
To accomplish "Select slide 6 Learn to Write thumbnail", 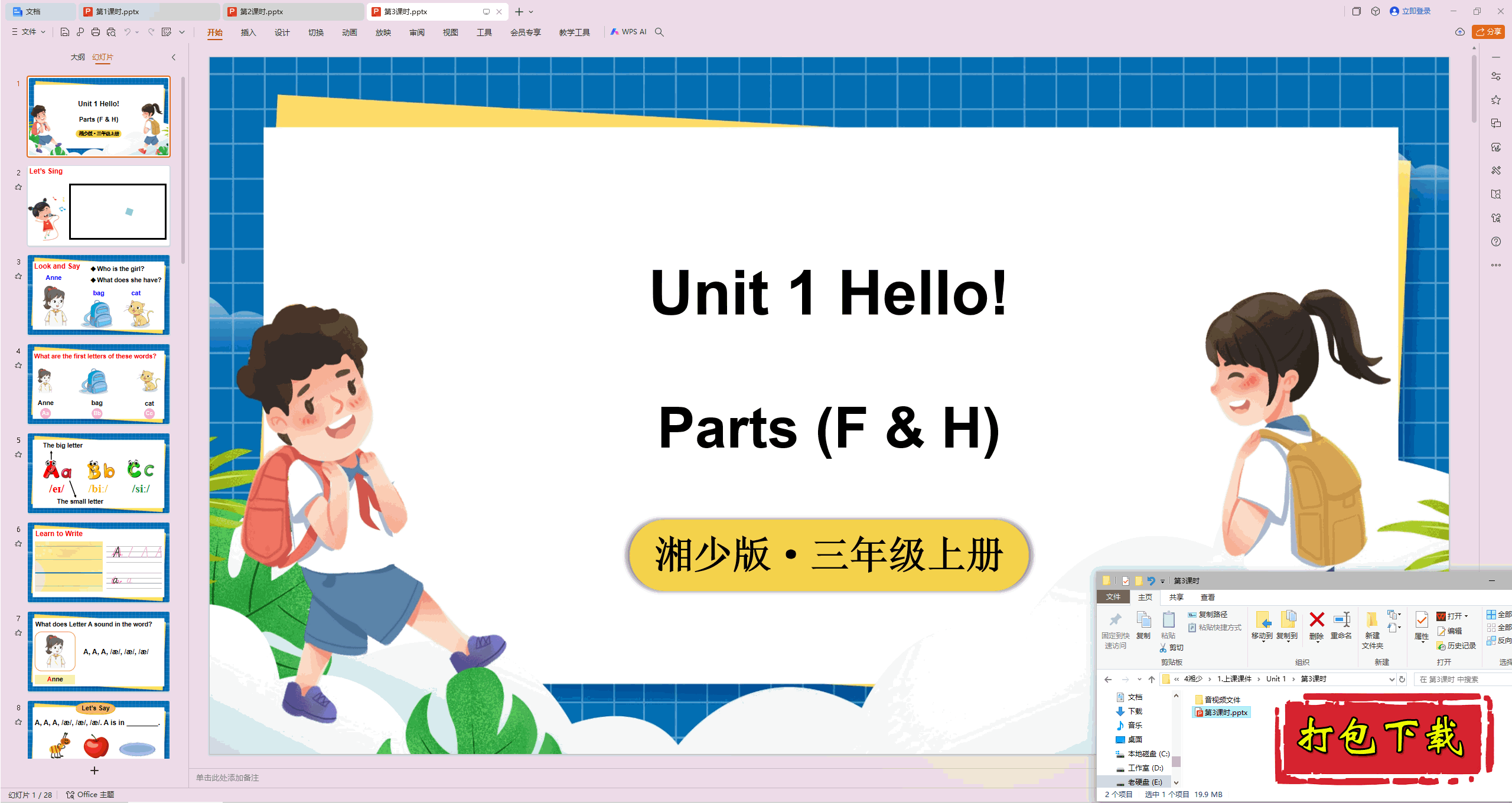I will click(x=99, y=563).
